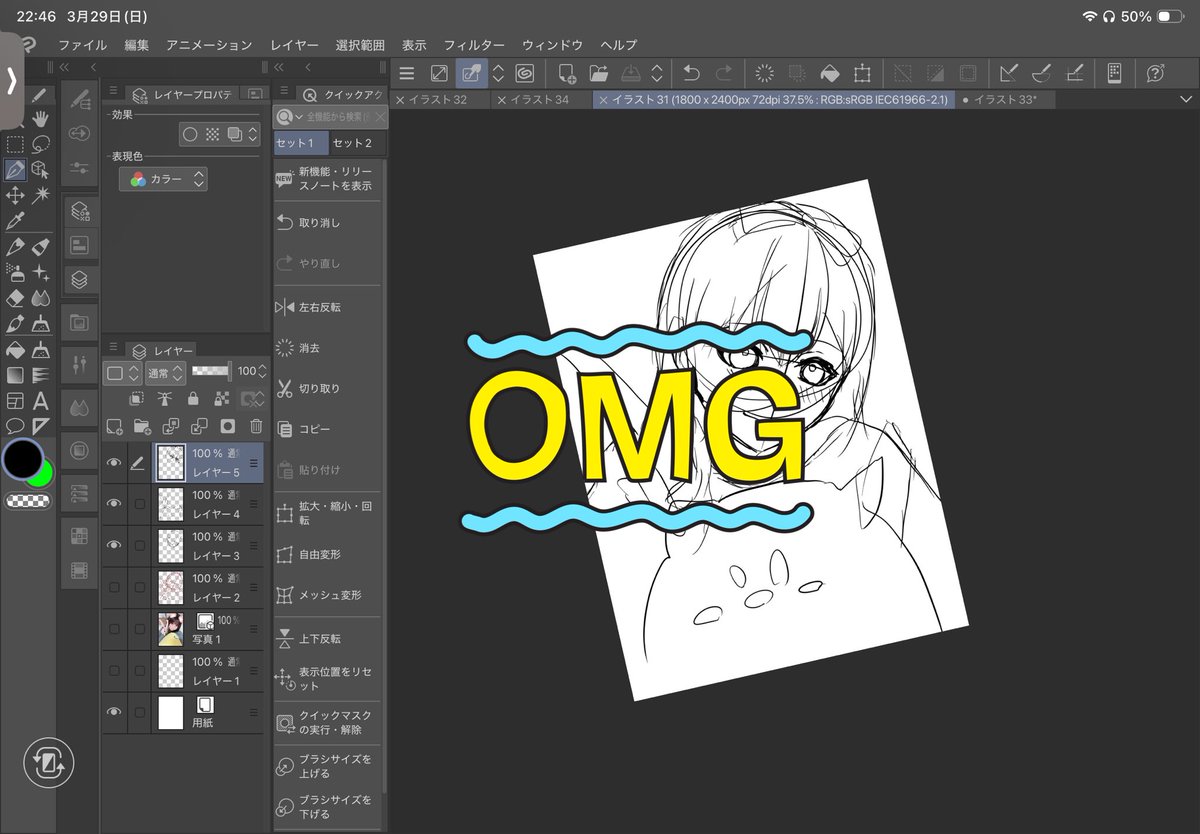Viewport: 1200px width, 834px height.
Task: Open the カラー expression color dropdown
Action: point(163,179)
